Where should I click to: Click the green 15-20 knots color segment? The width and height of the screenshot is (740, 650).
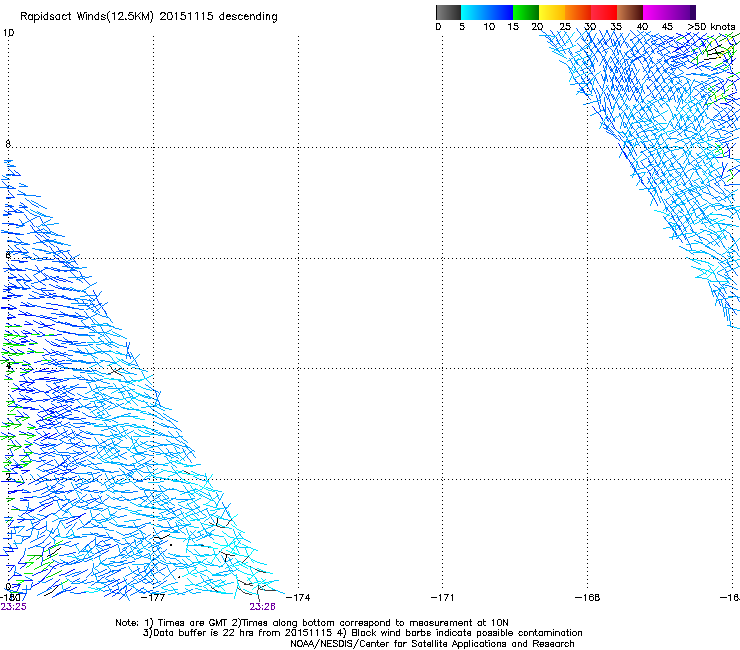526,12
